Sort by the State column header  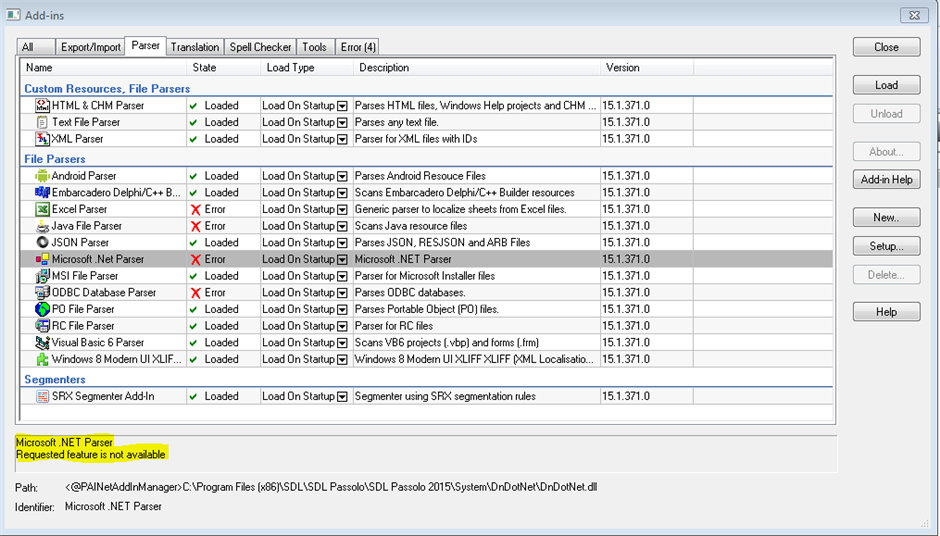pyautogui.click(x=225, y=68)
